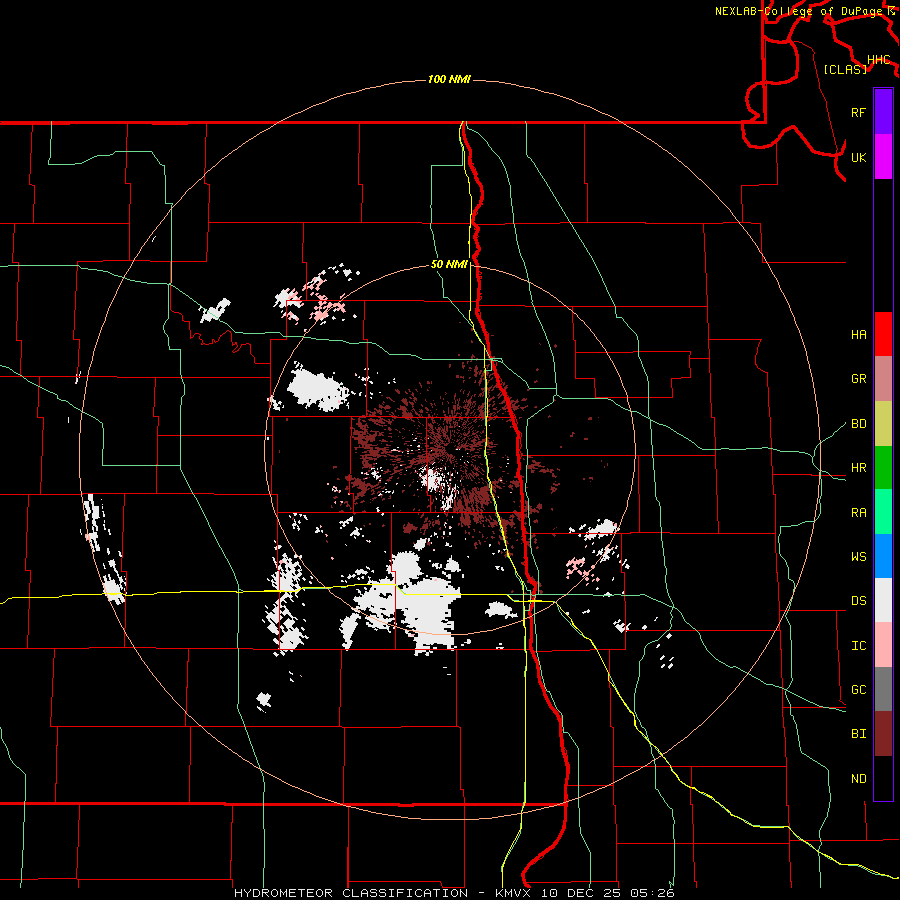Click the DS legend label
The height and width of the screenshot is (900, 900).
coord(858,601)
